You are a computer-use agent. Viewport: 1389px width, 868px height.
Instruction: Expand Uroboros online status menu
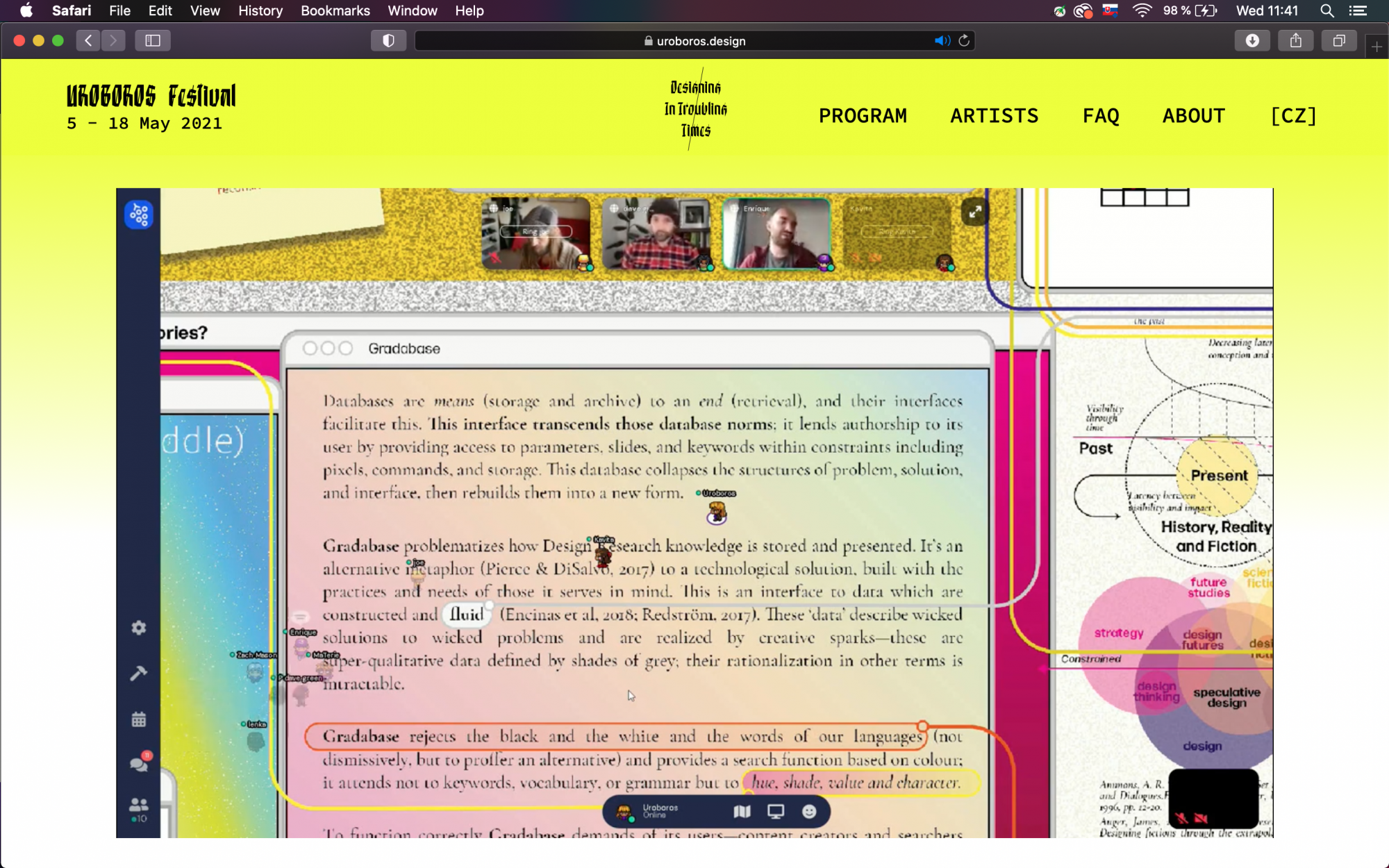(660, 811)
